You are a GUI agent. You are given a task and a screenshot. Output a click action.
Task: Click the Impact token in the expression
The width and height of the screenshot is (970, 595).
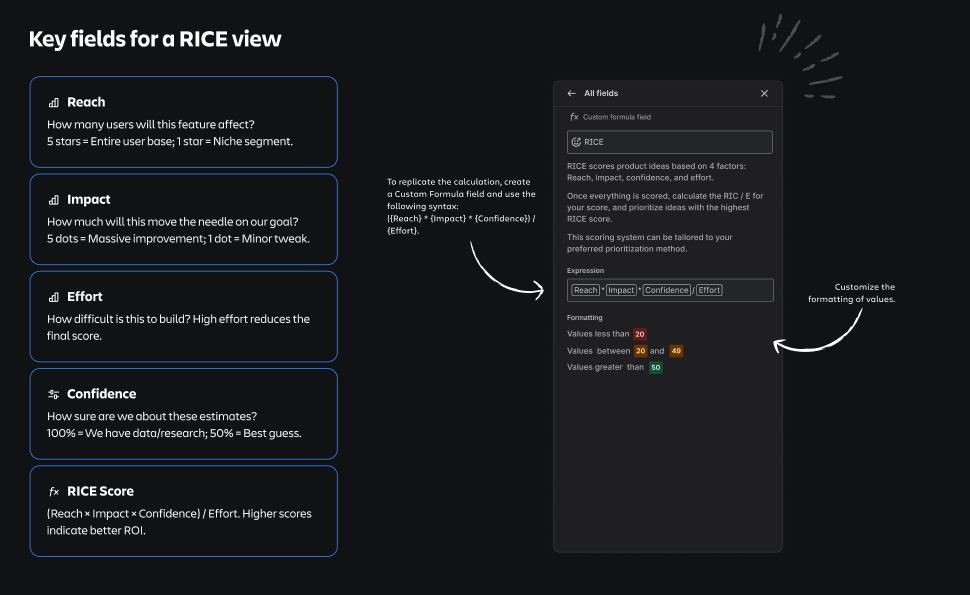click(621, 290)
